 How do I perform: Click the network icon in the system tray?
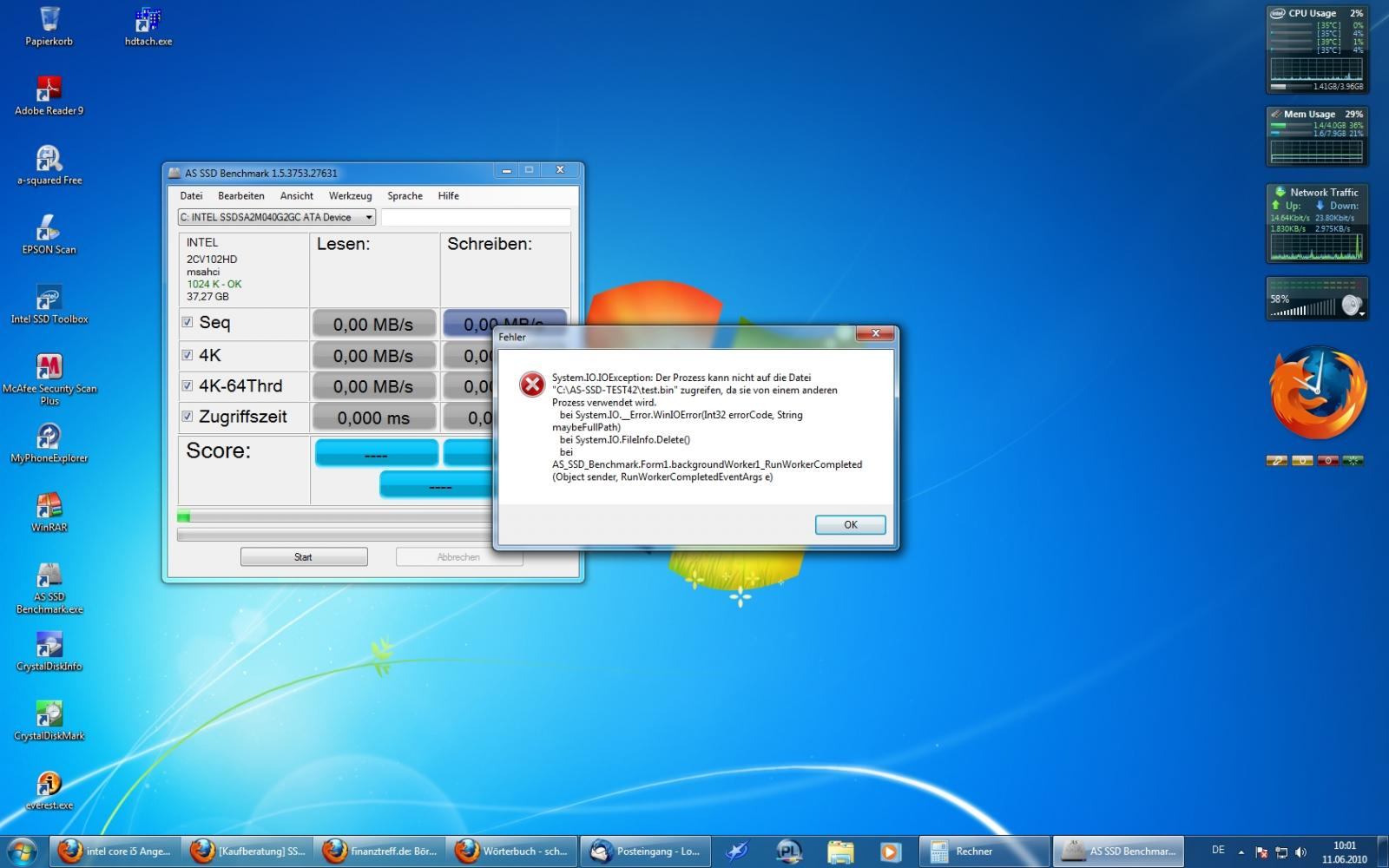(x=1281, y=852)
